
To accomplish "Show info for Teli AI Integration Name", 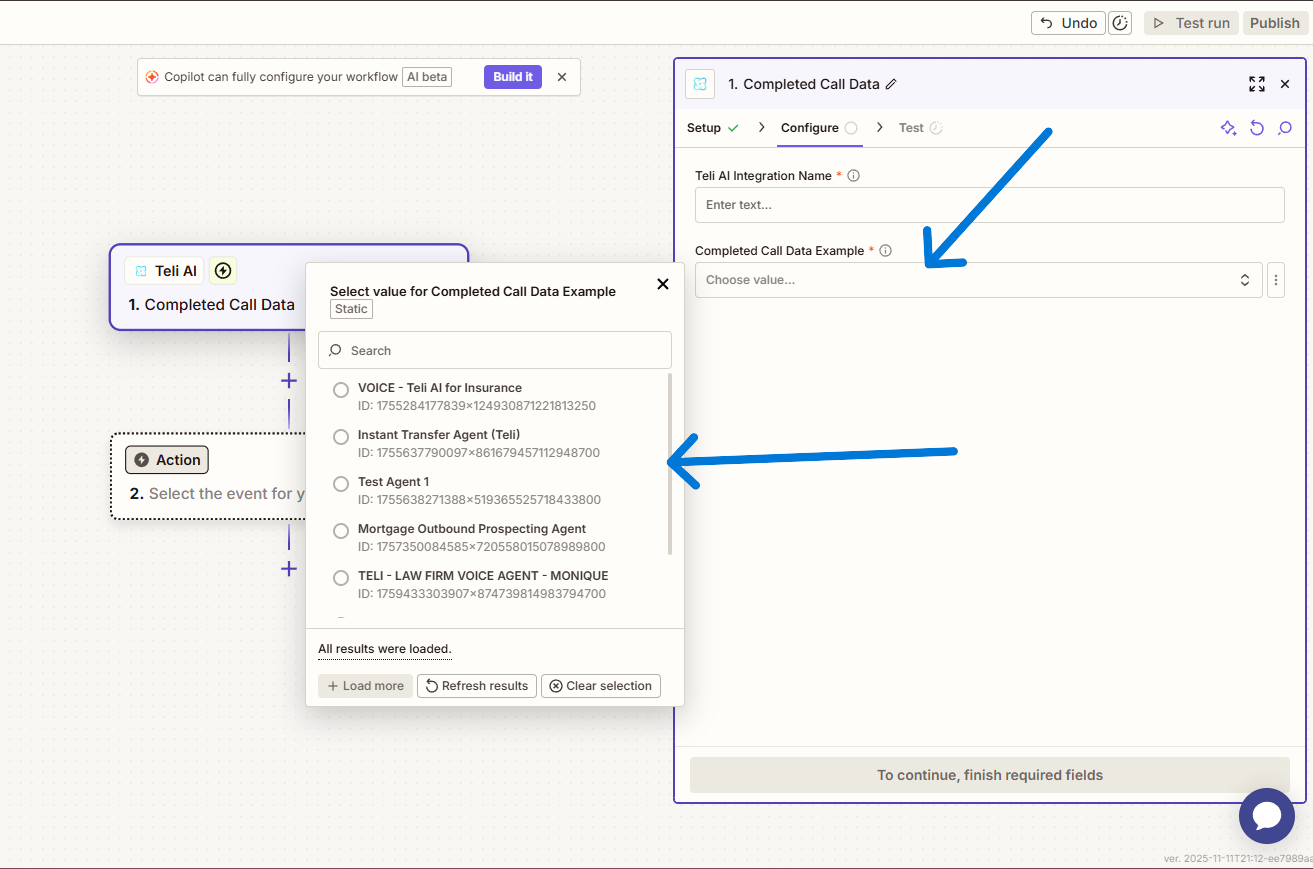I will click(853, 175).
